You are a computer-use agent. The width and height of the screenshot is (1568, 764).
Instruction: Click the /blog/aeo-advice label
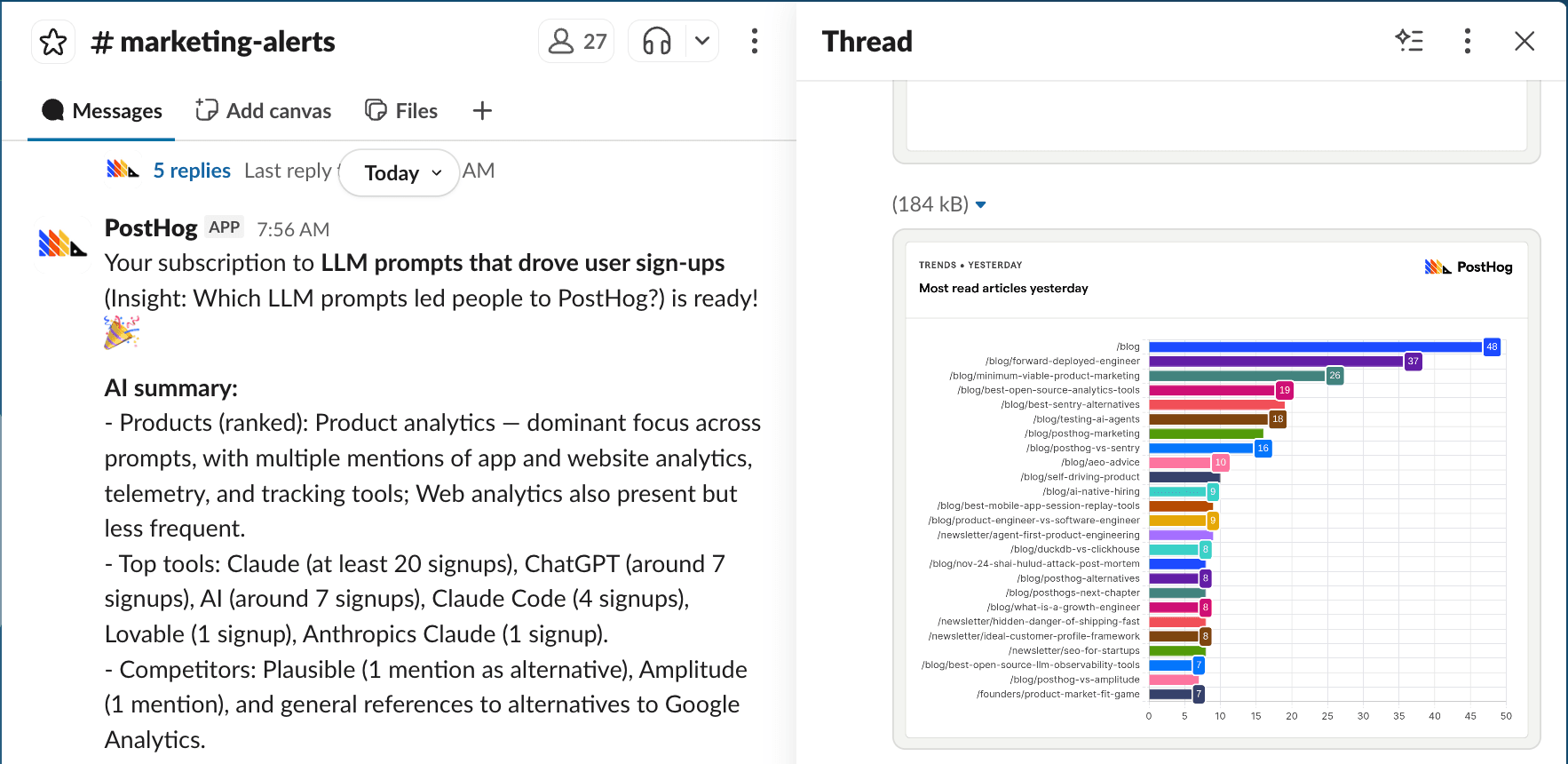tap(1100, 462)
